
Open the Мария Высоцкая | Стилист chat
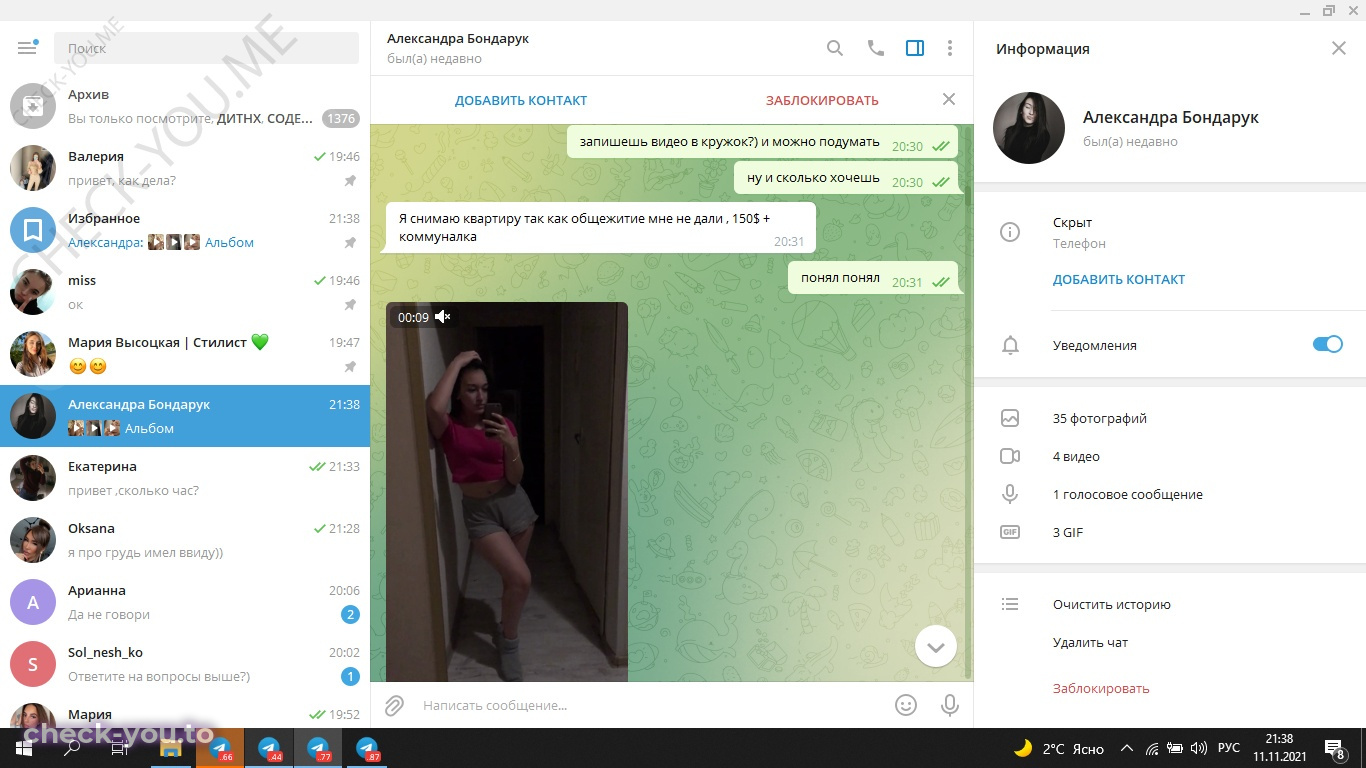click(185, 354)
